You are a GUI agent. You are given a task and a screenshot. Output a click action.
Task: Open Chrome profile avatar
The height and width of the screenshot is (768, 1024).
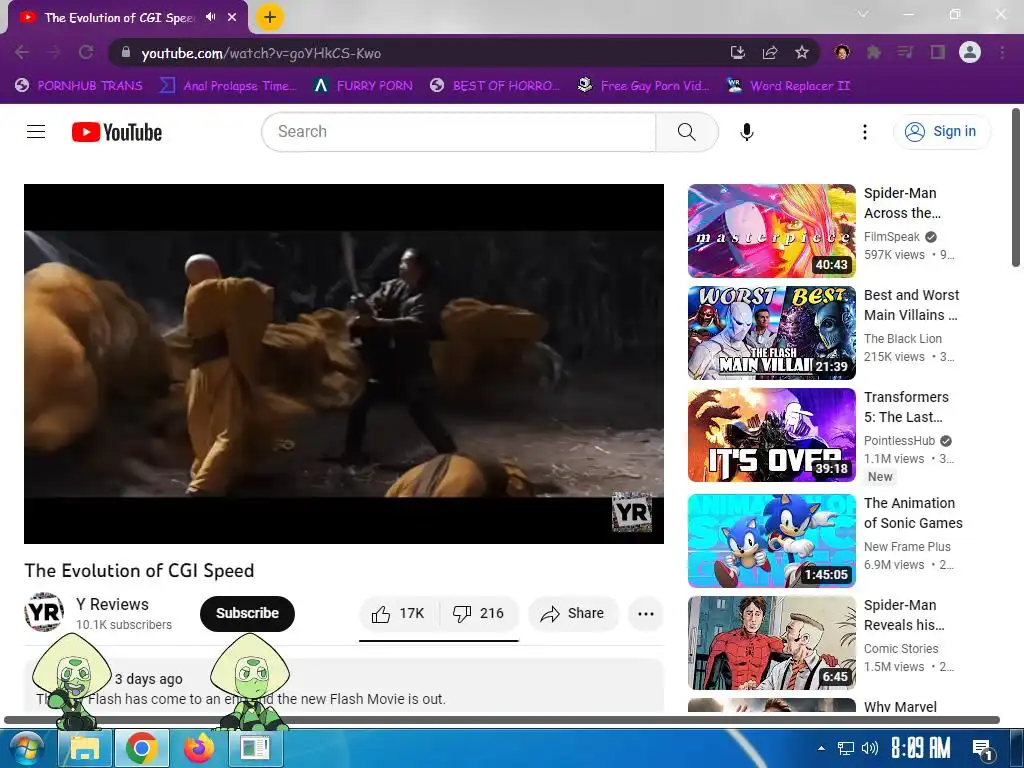tap(970, 52)
